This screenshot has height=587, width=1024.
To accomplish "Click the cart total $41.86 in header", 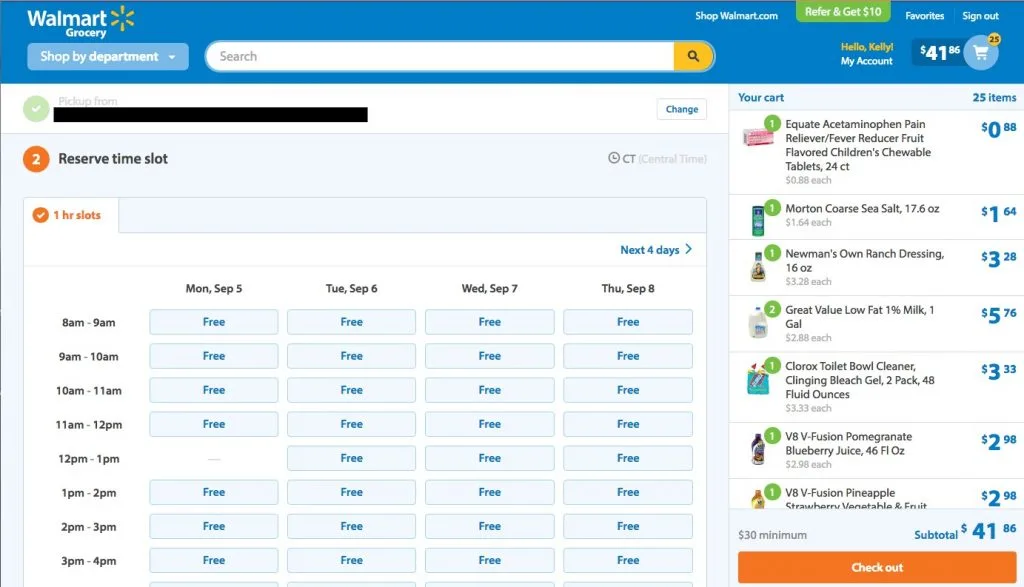I will click(x=940, y=52).
